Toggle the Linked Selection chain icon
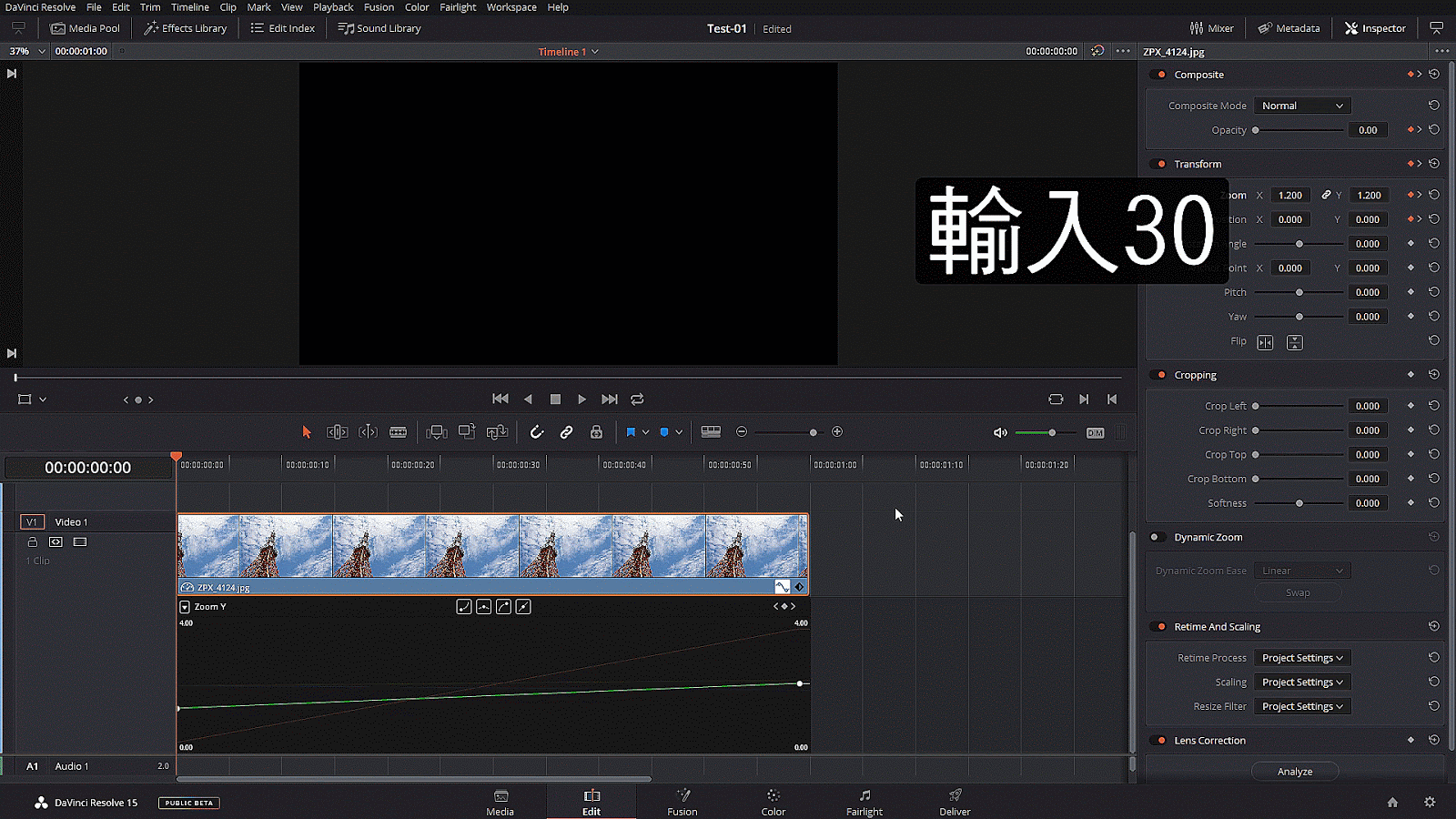Viewport: 1456px width, 819px height. coord(566,432)
